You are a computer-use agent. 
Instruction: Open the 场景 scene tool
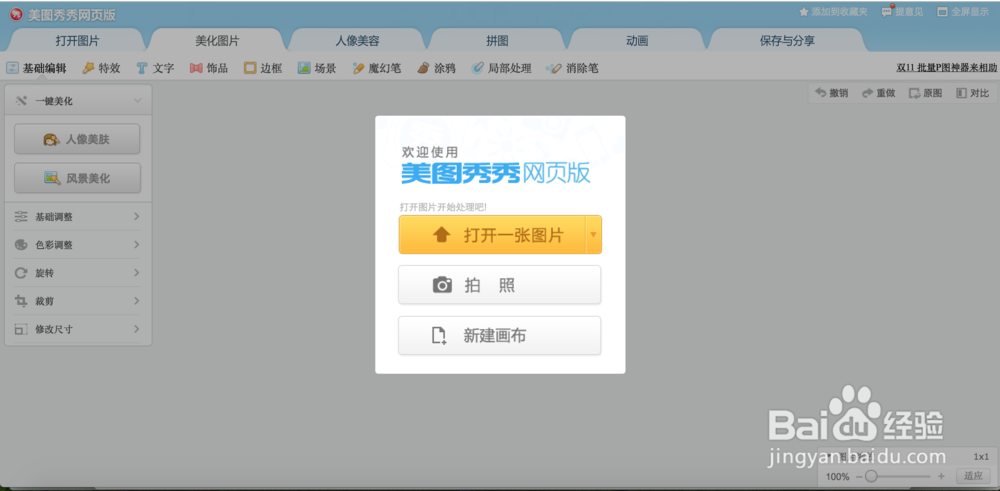tap(317, 68)
